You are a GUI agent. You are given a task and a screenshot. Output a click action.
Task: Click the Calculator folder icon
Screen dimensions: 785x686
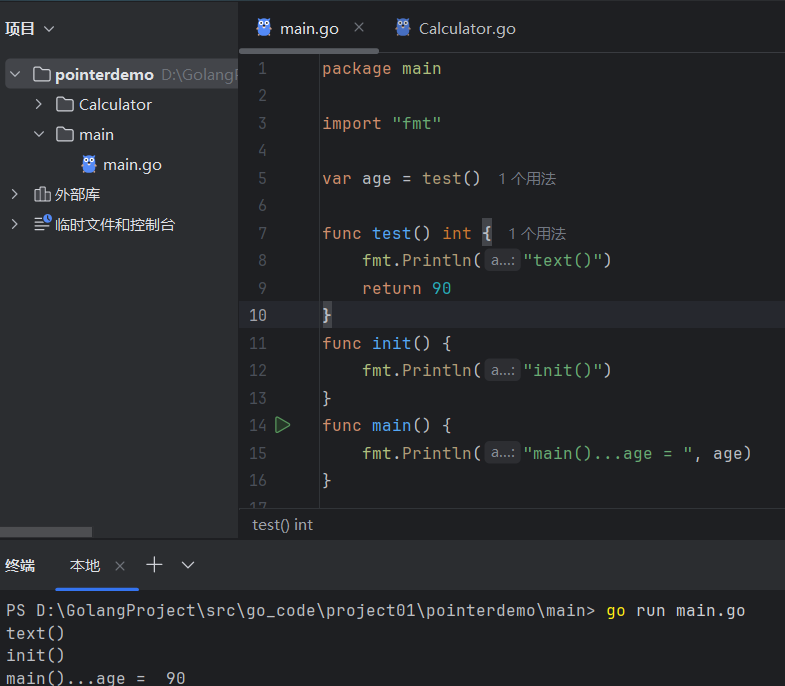pyautogui.click(x=65, y=104)
